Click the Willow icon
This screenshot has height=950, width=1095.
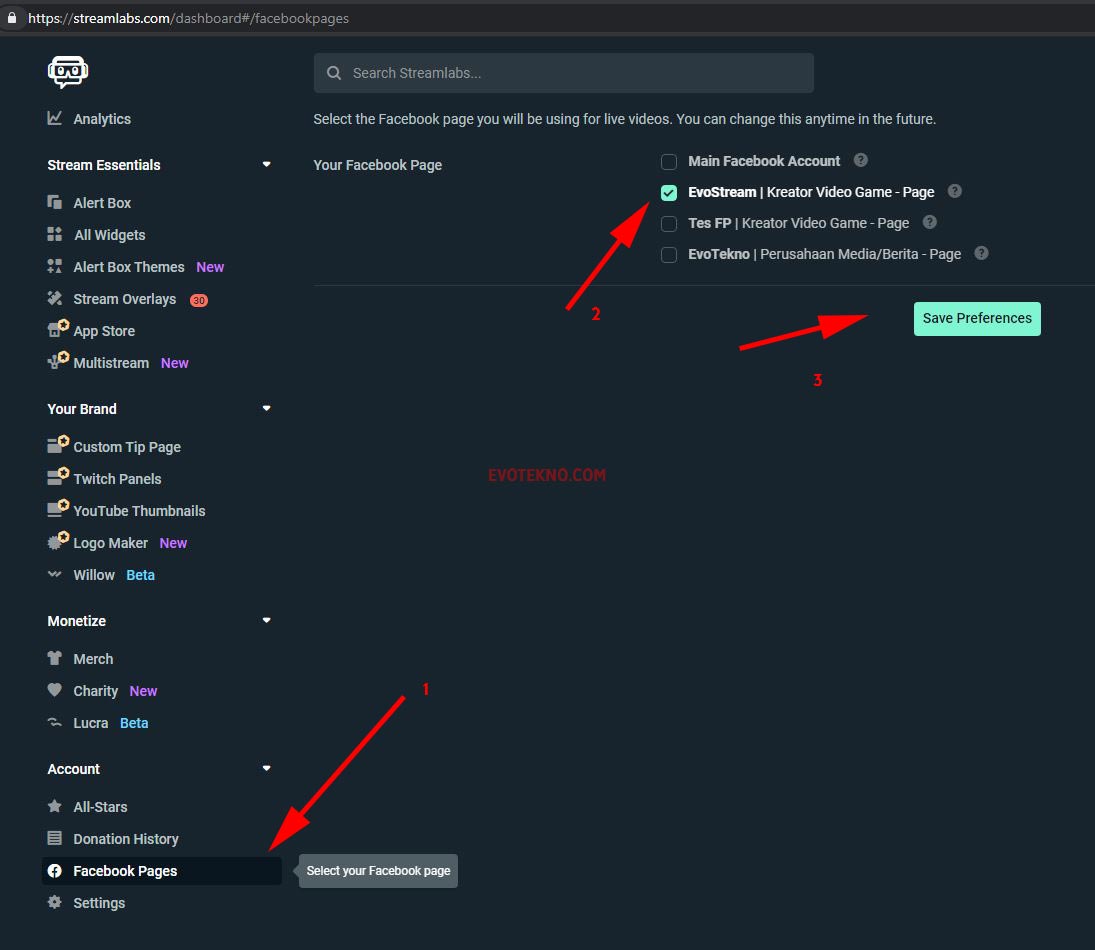coord(54,574)
